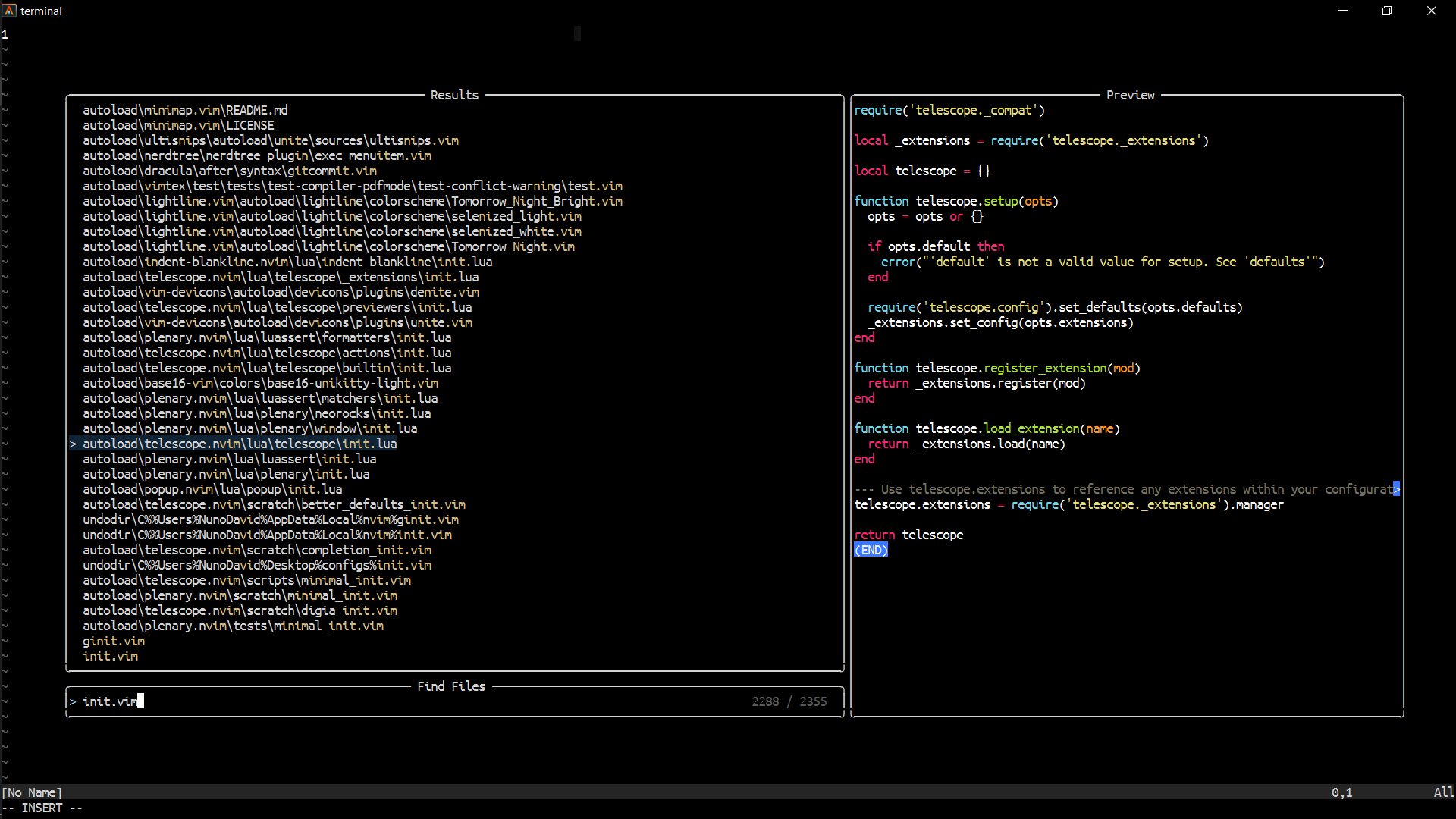Select the minimap.vim LICENSE result

[178, 125]
